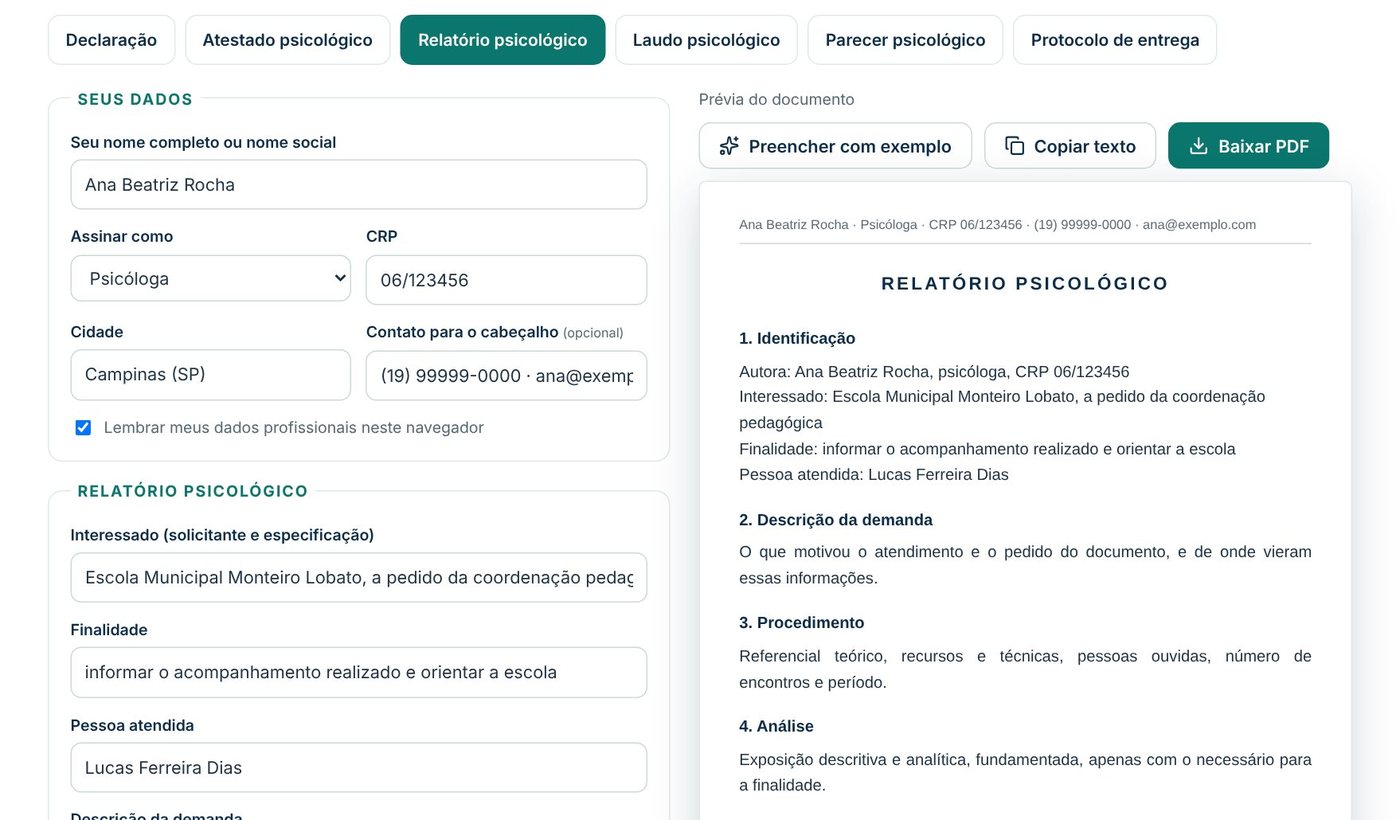Open the Assinar como dropdown
The image size is (1400, 820).
click(210, 278)
